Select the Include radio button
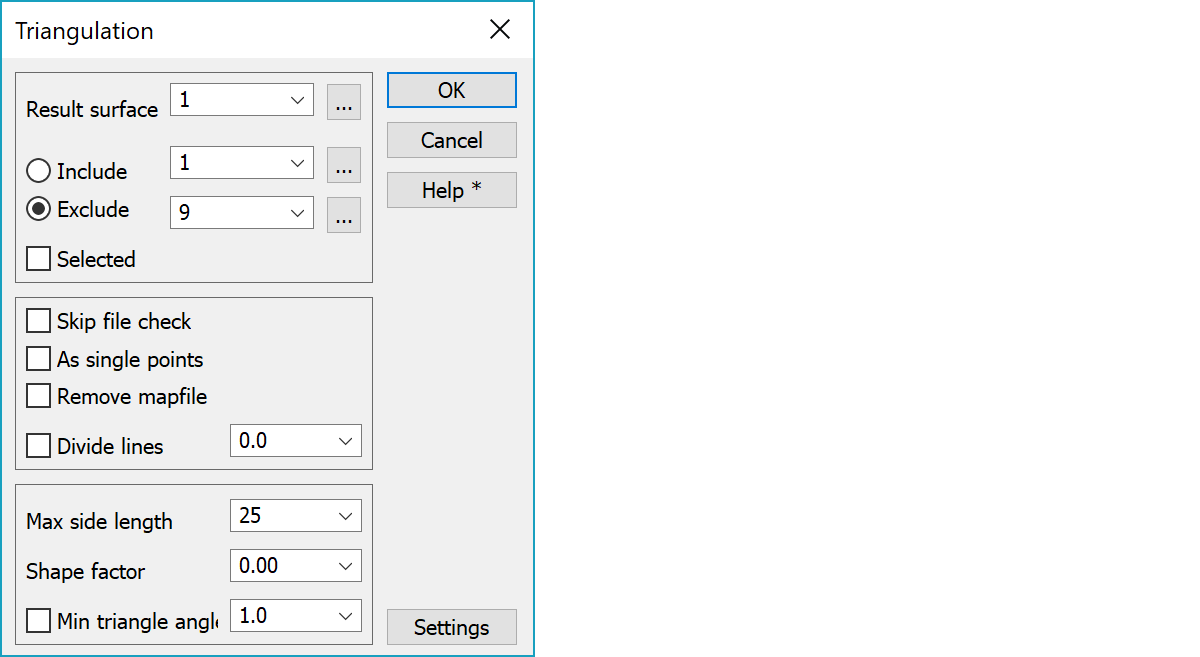 click(39, 171)
